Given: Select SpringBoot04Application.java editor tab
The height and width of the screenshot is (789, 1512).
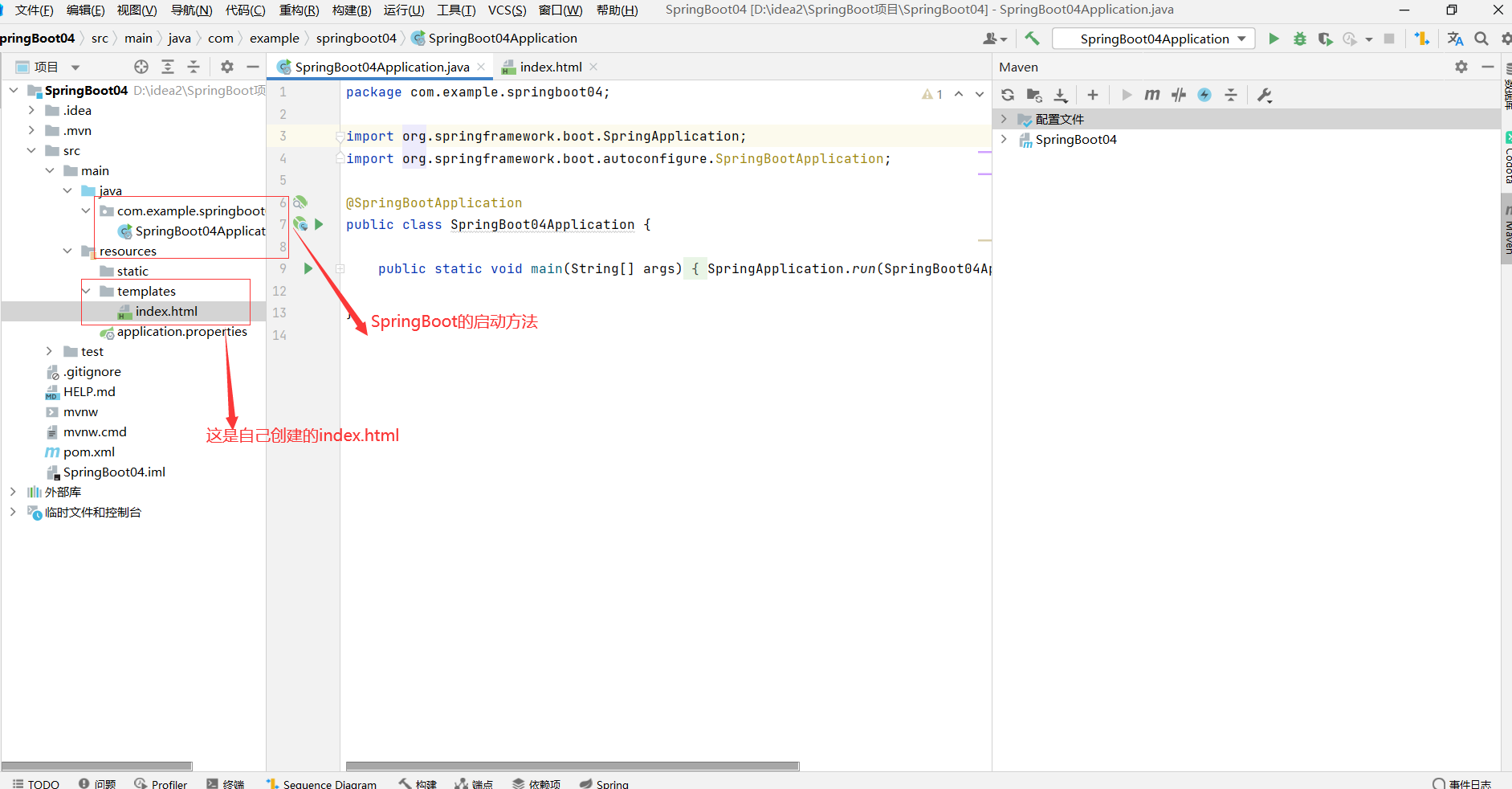Looking at the screenshot, I should [381, 67].
